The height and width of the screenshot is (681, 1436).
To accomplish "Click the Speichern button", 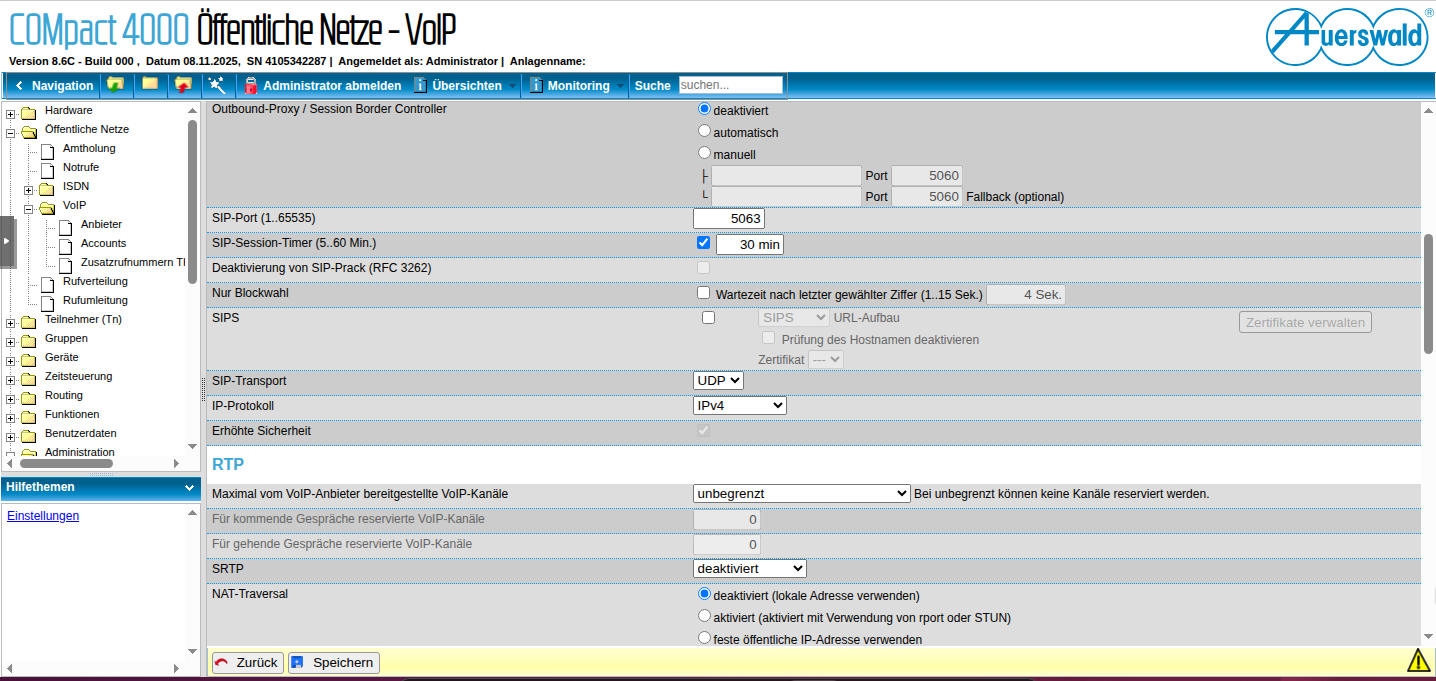I will coord(334,662).
